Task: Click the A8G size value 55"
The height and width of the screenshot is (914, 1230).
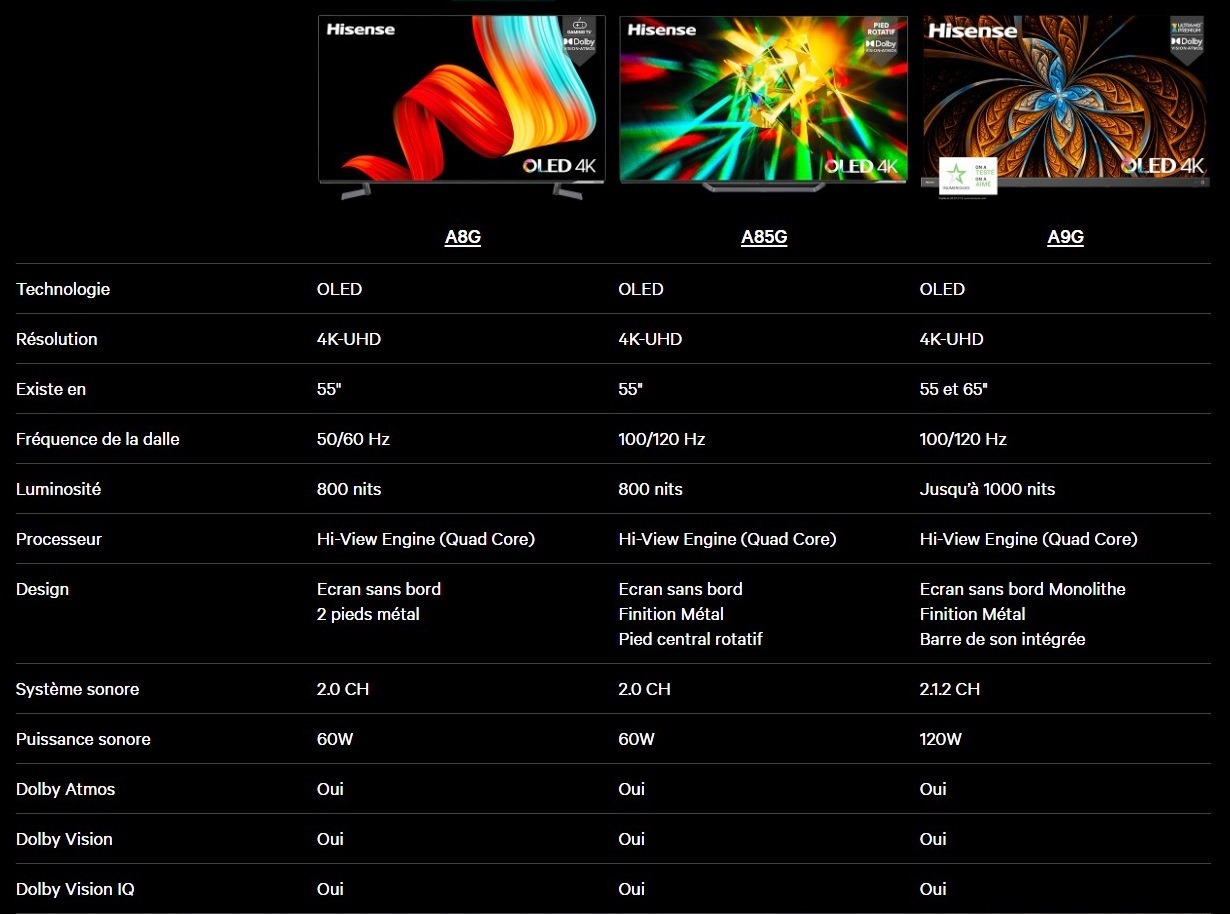Action: tap(329, 389)
